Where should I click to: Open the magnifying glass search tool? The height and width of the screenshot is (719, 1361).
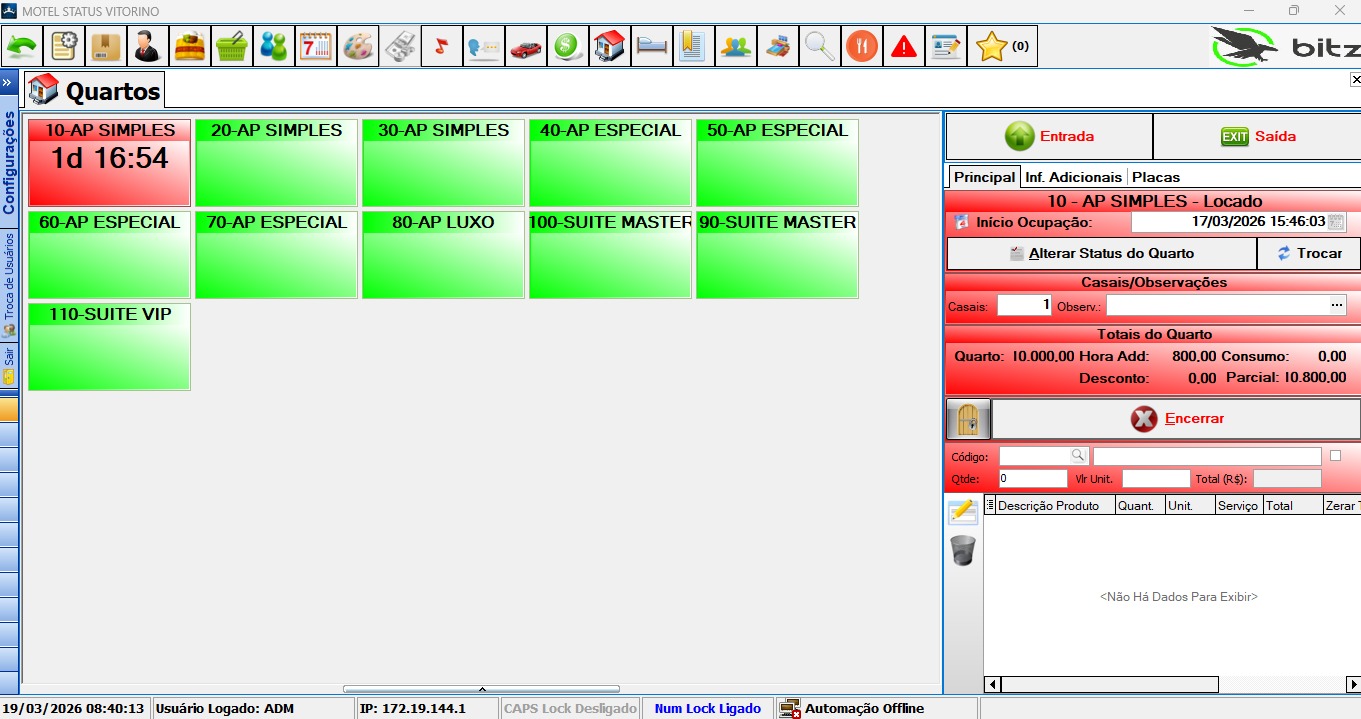pyautogui.click(x=820, y=47)
